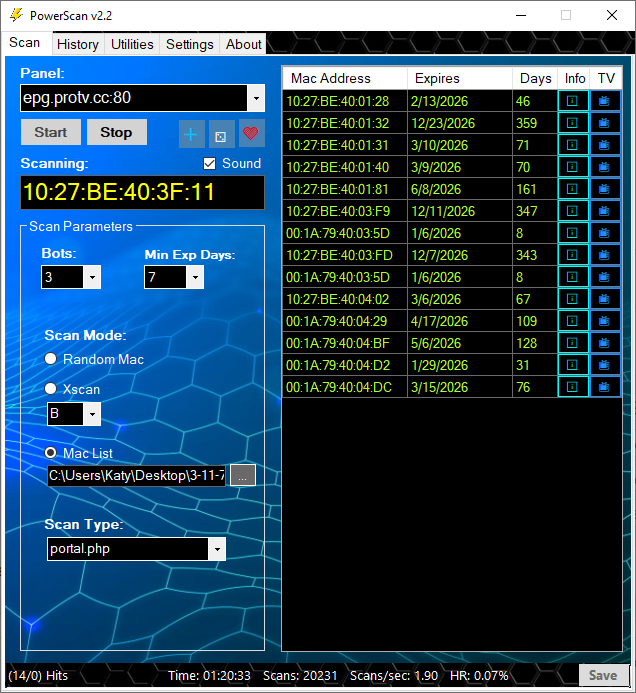Open Info for MAC 10:27:BE:40:03:F9
Viewport: 636px width, 693px height.
pyautogui.click(x=573, y=211)
